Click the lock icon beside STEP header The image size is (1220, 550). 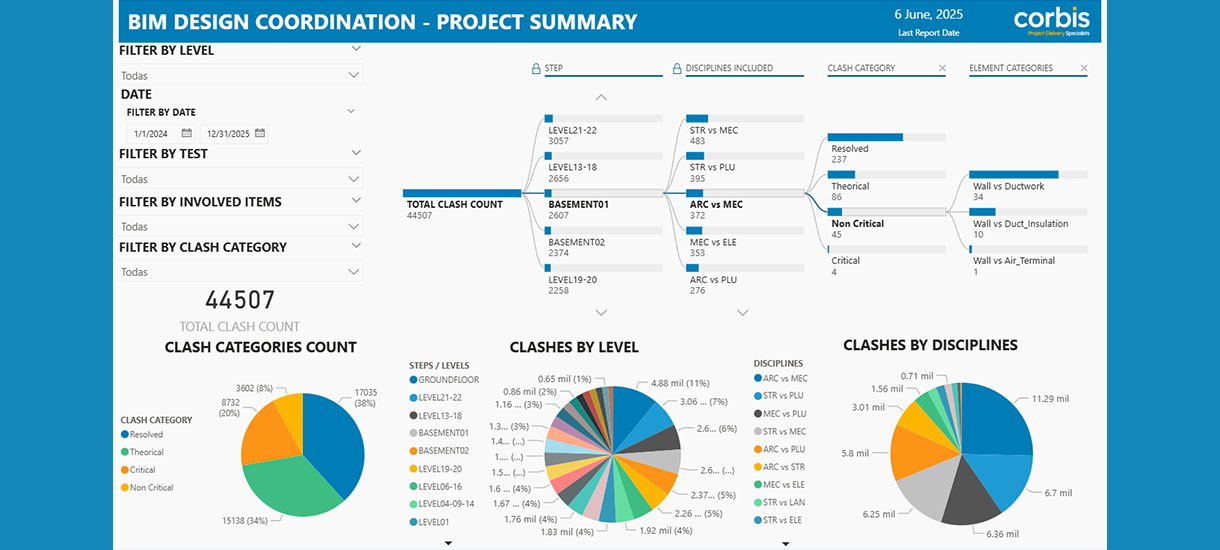click(x=536, y=69)
